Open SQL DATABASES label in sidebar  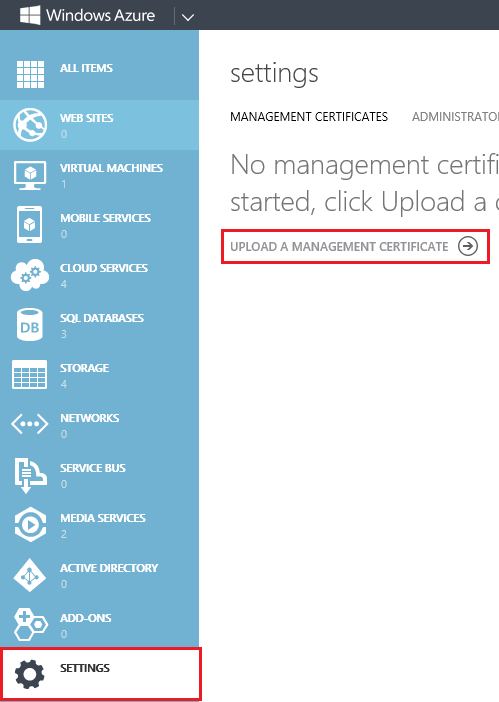(102, 318)
